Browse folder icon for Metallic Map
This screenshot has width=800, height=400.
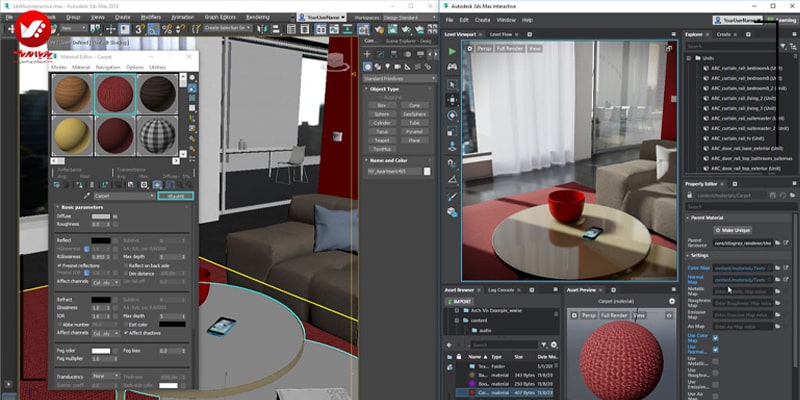point(778,291)
